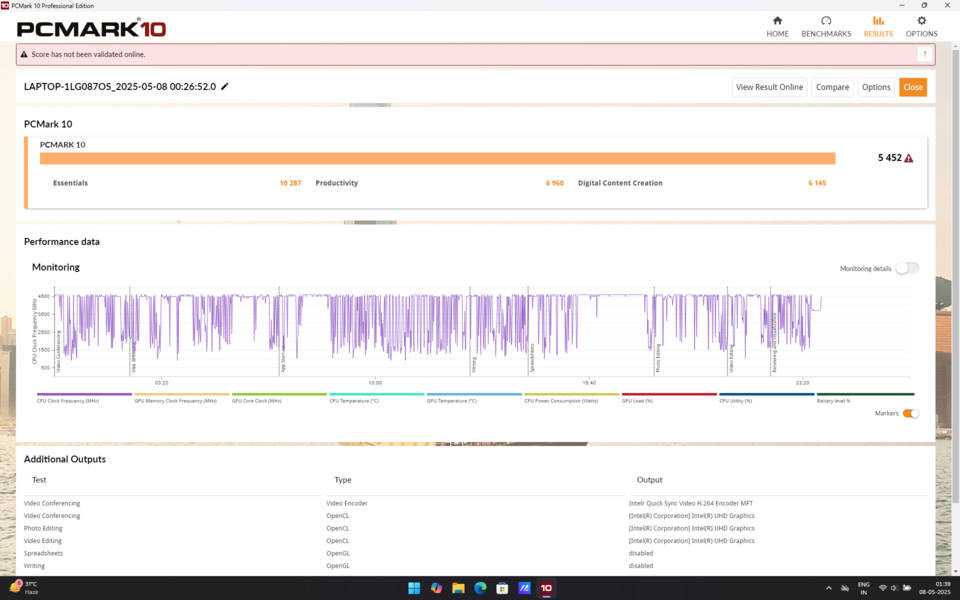Click the PCMark 10 taskbar icon
960x600 pixels.
point(546,588)
